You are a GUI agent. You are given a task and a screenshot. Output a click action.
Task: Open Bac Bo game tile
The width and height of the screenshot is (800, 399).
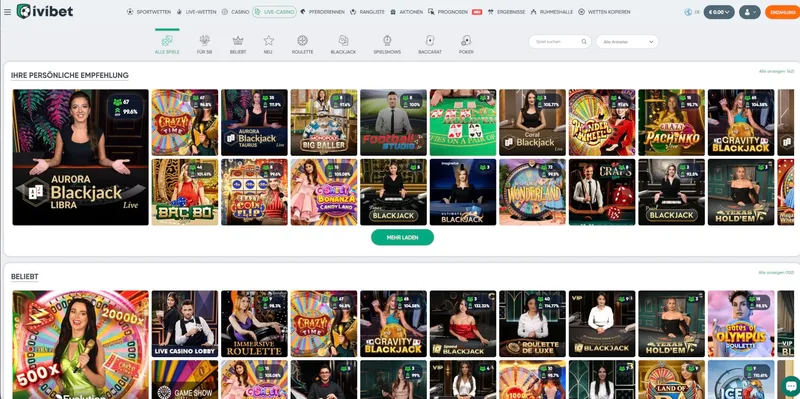point(185,192)
